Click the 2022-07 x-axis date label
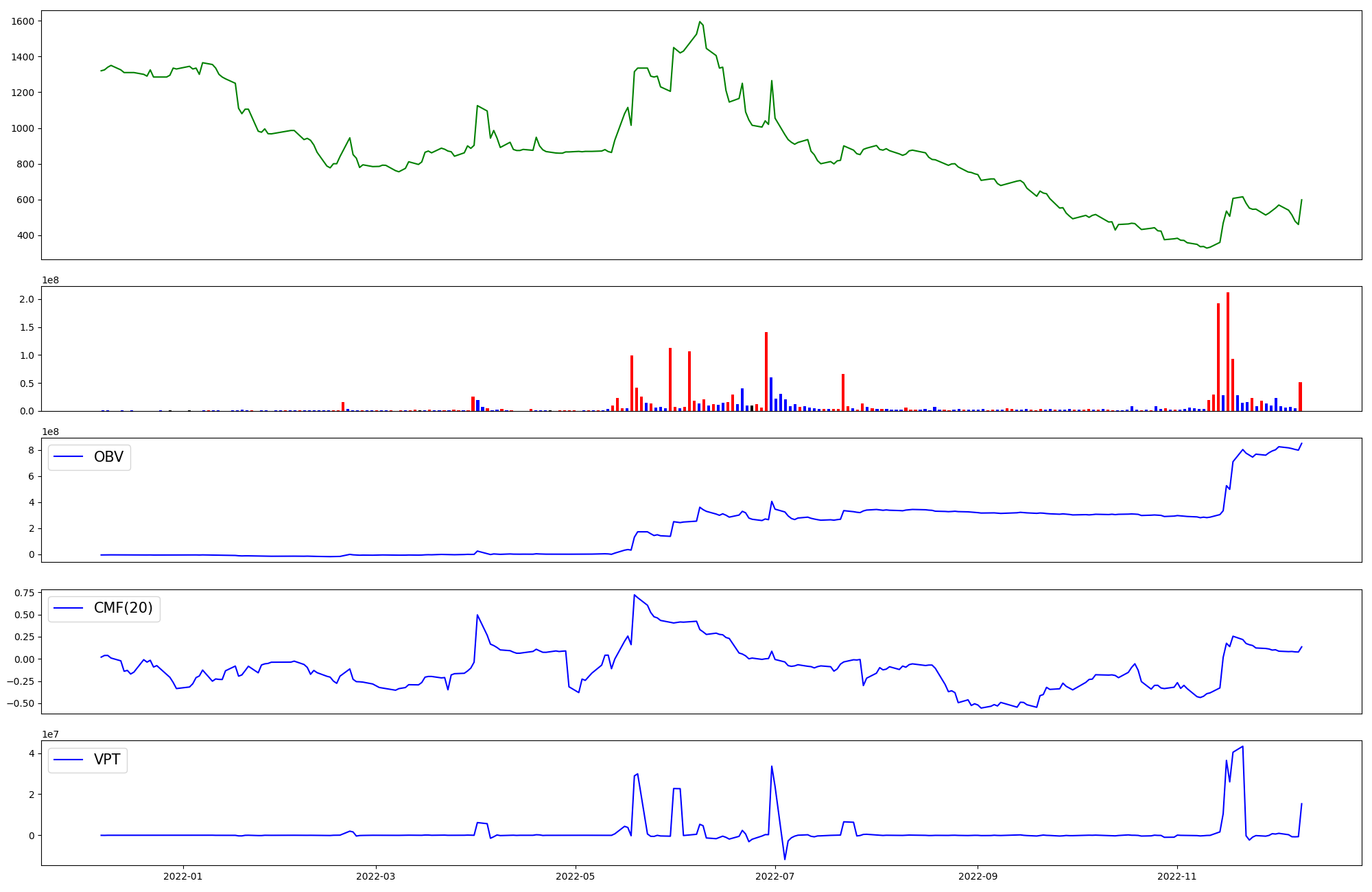 775,876
